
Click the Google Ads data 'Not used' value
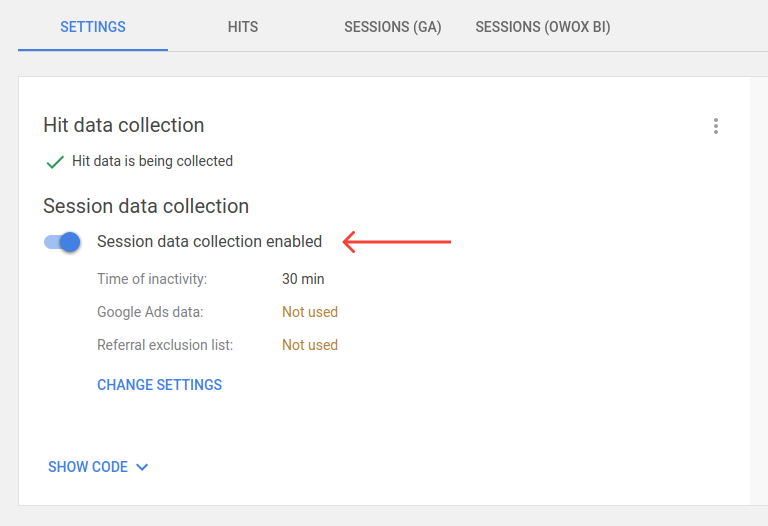(x=310, y=312)
